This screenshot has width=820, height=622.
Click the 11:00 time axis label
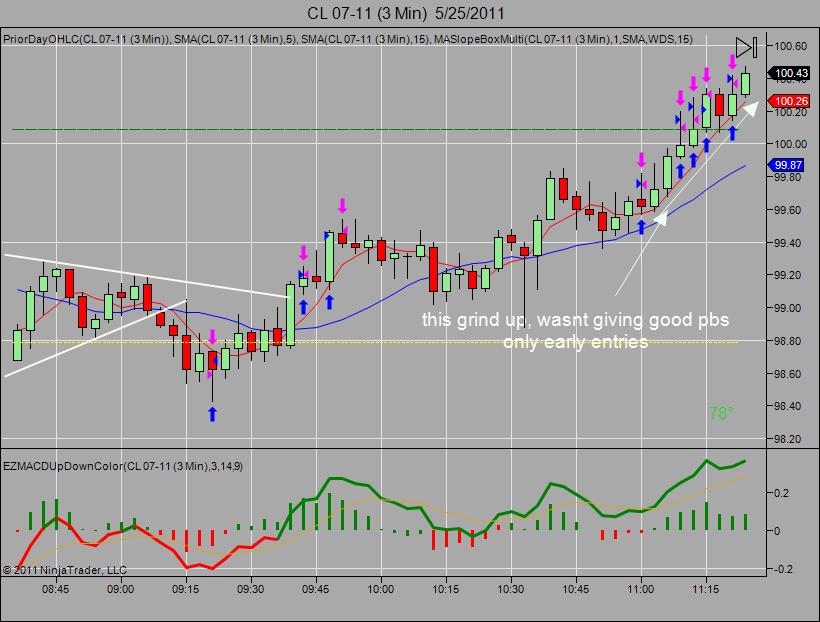pyautogui.click(x=641, y=589)
